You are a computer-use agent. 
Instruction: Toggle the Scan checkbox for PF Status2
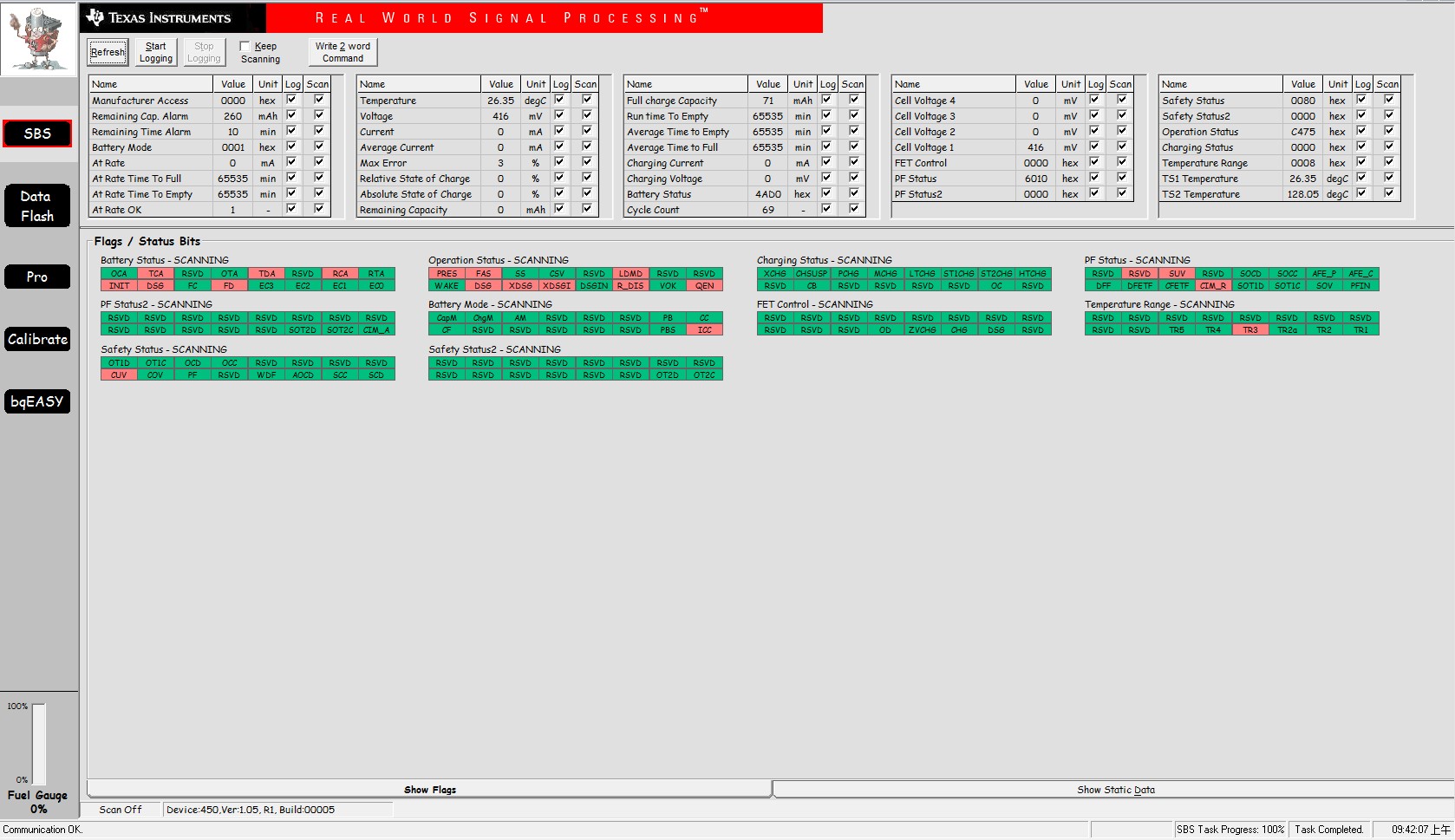[x=1122, y=193]
